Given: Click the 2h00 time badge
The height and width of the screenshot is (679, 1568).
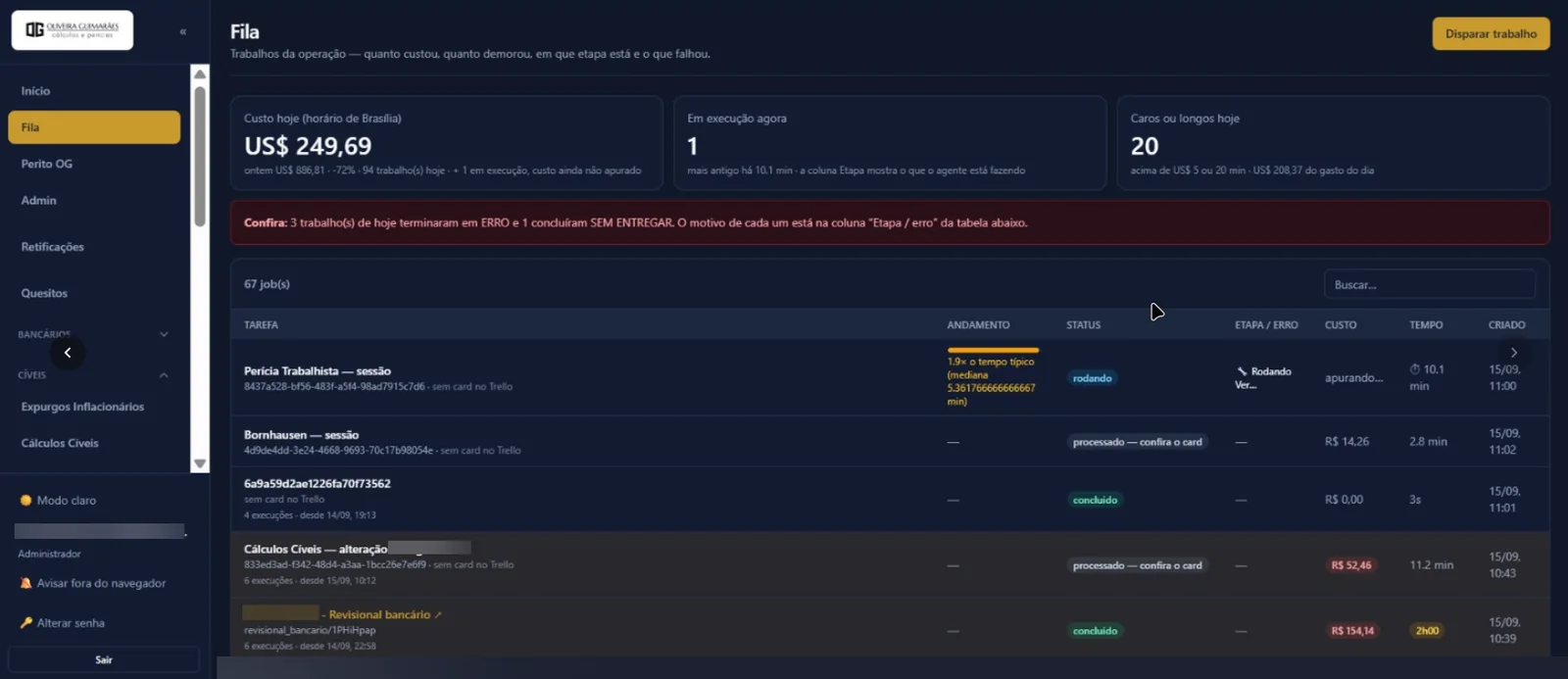Looking at the screenshot, I should [1428, 631].
